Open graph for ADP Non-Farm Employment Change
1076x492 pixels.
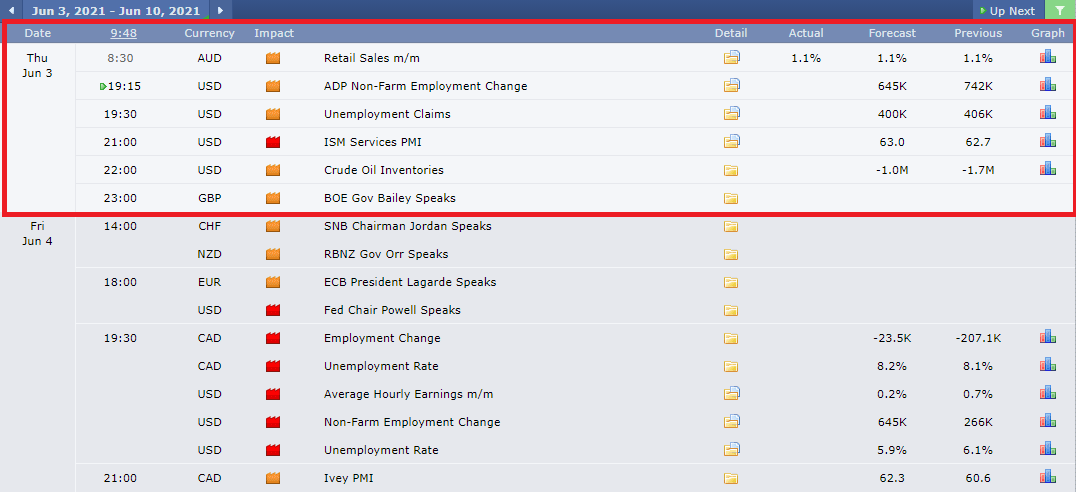tap(1047, 85)
